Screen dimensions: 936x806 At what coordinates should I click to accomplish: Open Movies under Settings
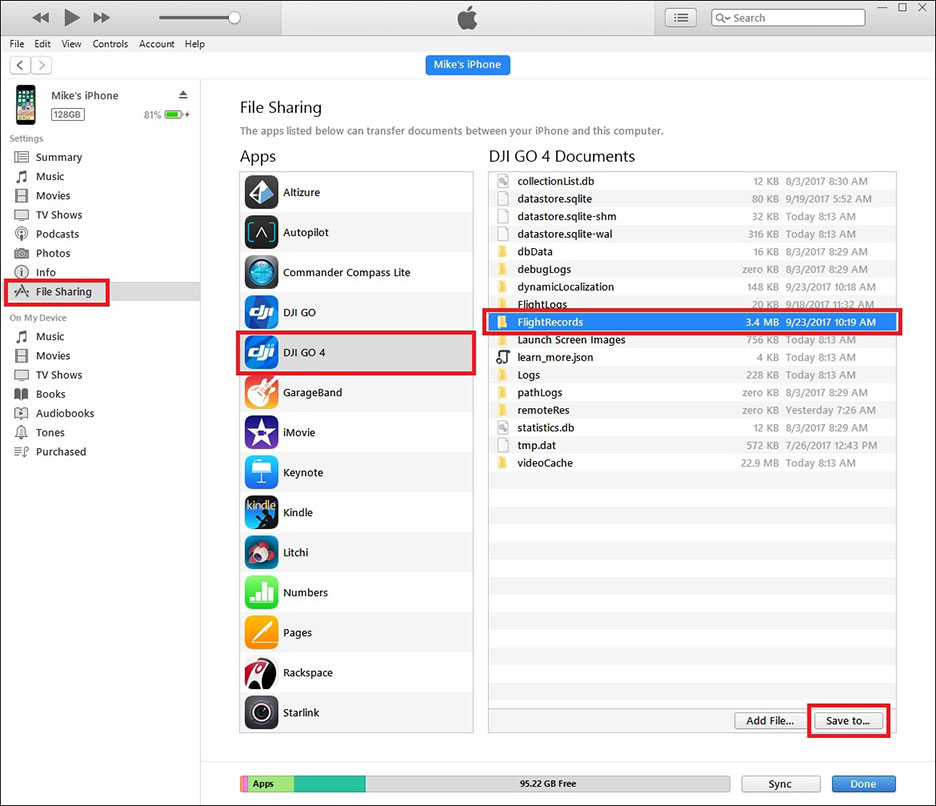(x=53, y=195)
